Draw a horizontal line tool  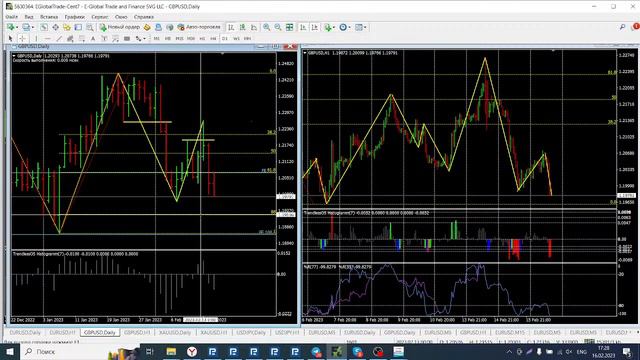point(48,38)
